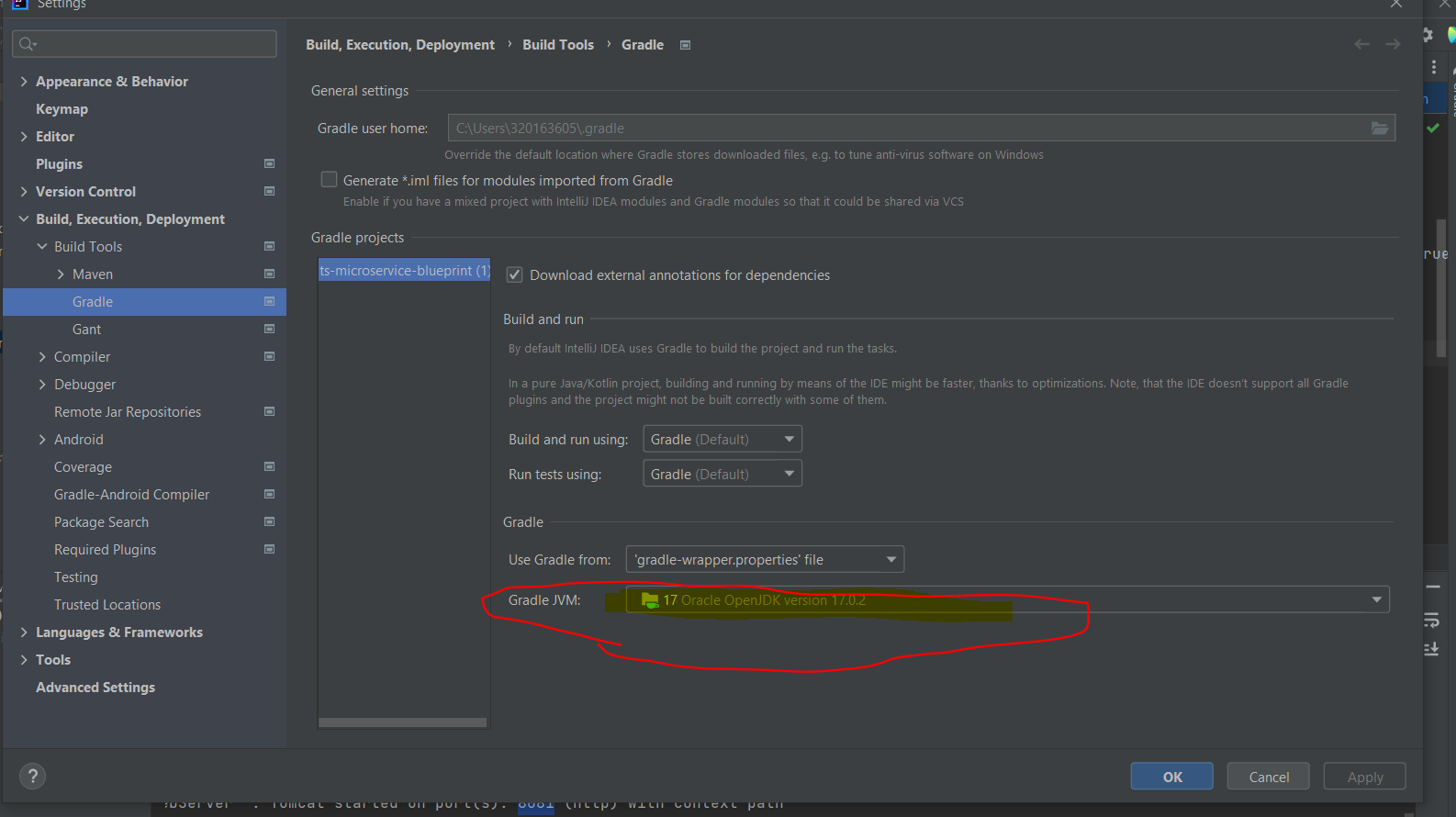Image resolution: width=1456 pixels, height=817 pixels.
Task: Expand the Maven node
Action: click(x=61, y=274)
